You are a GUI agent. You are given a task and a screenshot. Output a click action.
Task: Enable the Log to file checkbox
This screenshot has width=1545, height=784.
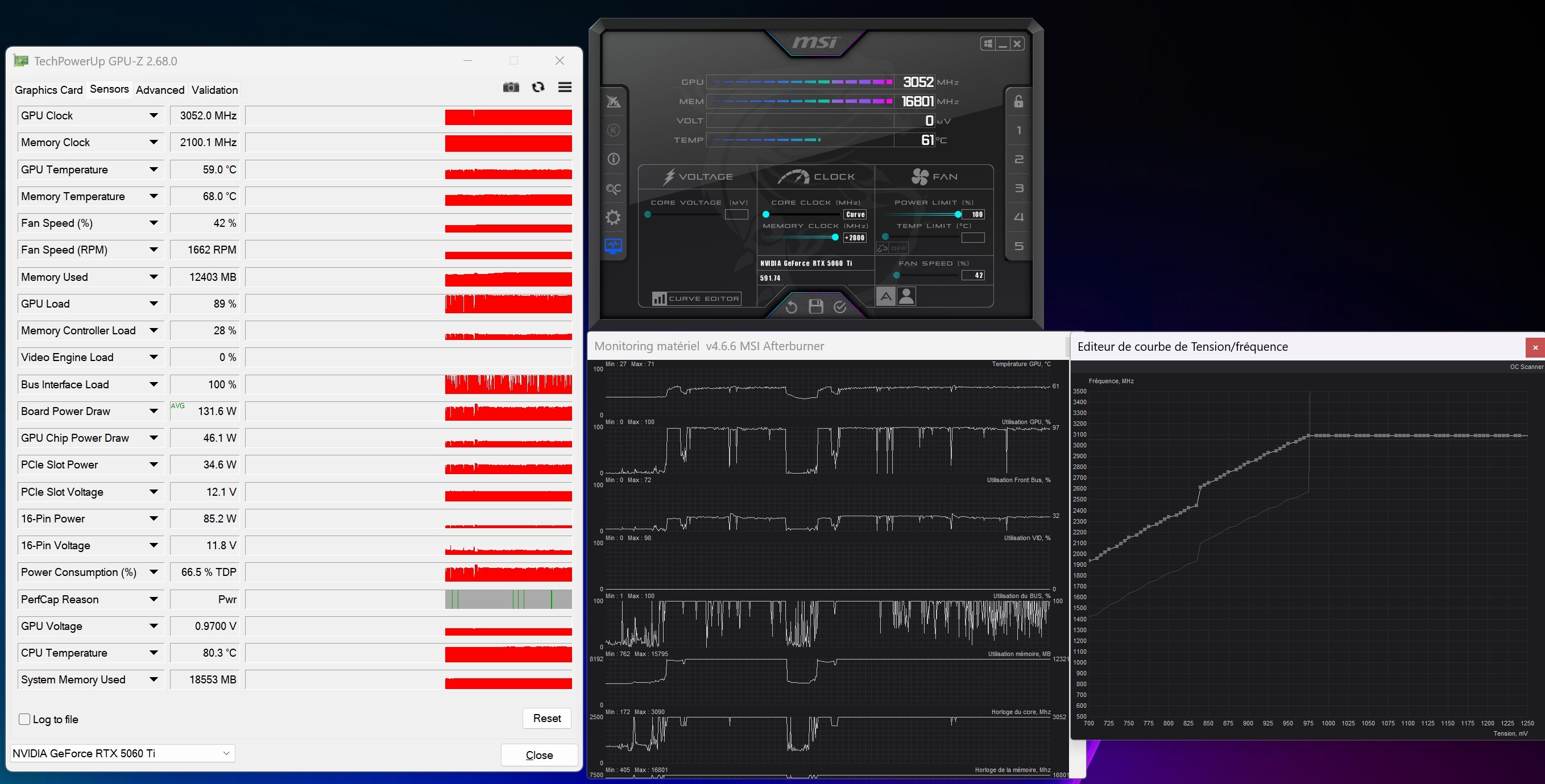pos(24,719)
